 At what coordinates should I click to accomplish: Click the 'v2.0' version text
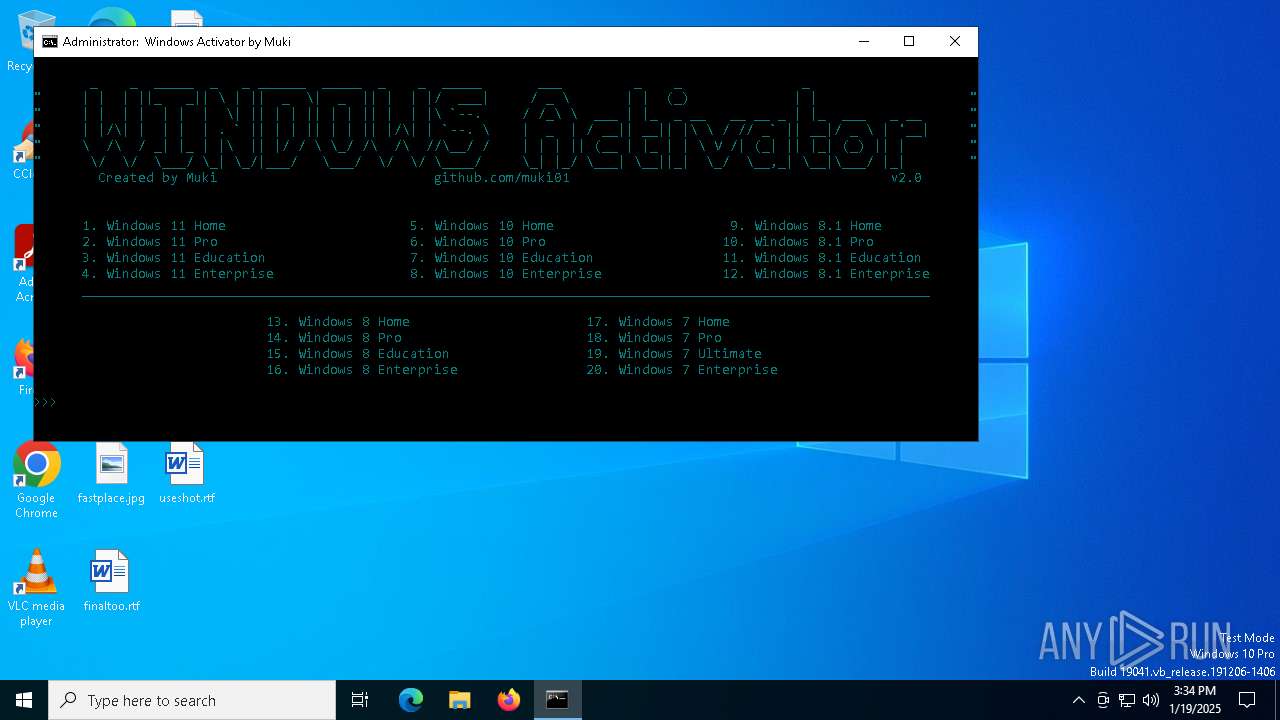click(x=906, y=178)
